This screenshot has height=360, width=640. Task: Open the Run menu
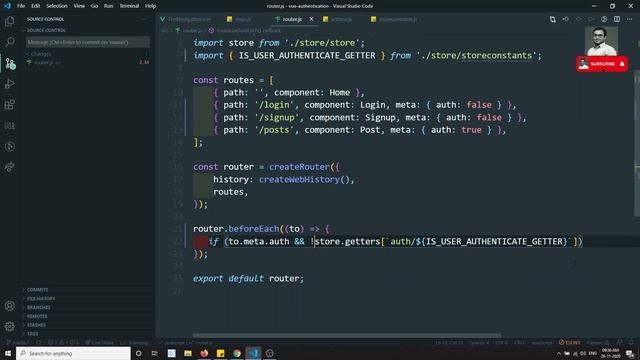pyautogui.click(x=108, y=6)
